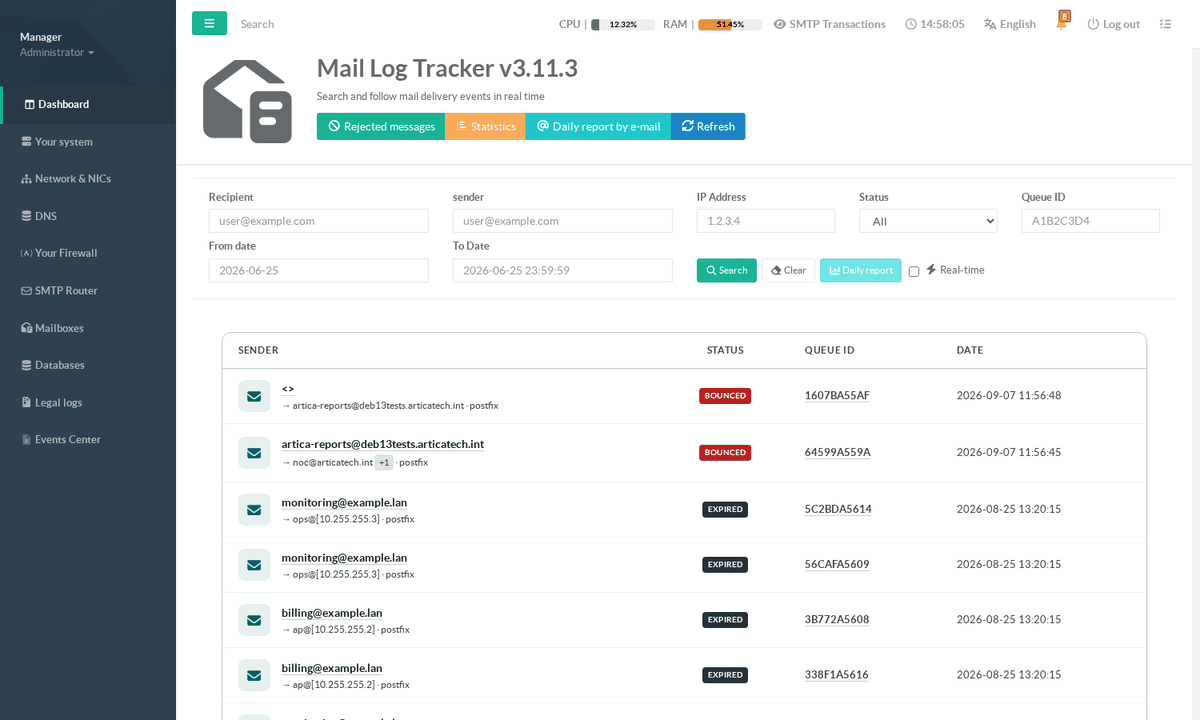The image size is (1200, 720).
Task: Click EXPIRED badge for queue 5C2BDA5614
Action: [725, 509]
